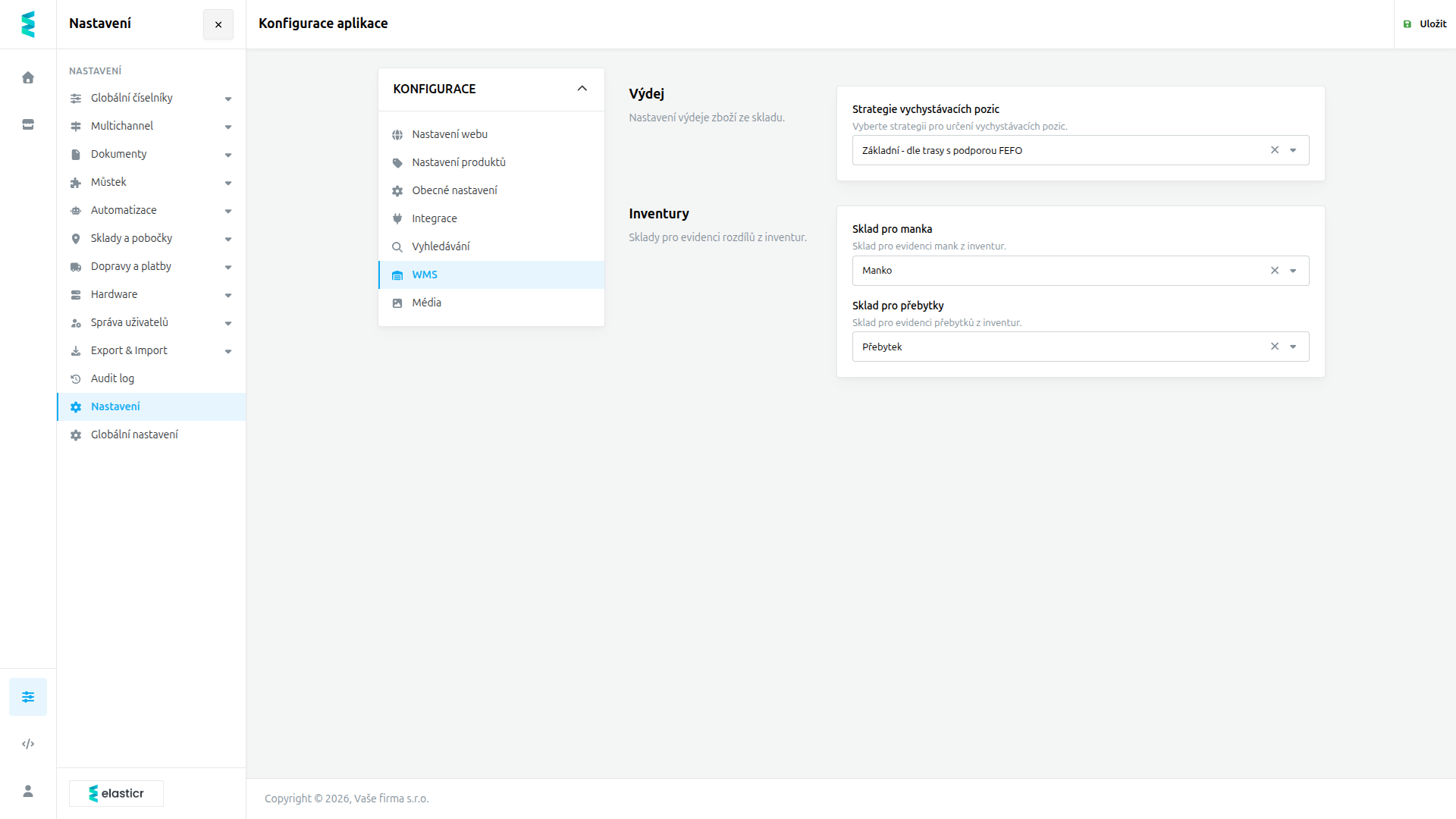Screen dimensions: 1456x819
Task: Collapse the KONFIGURACE panel chevron
Action: tap(582, 89)
